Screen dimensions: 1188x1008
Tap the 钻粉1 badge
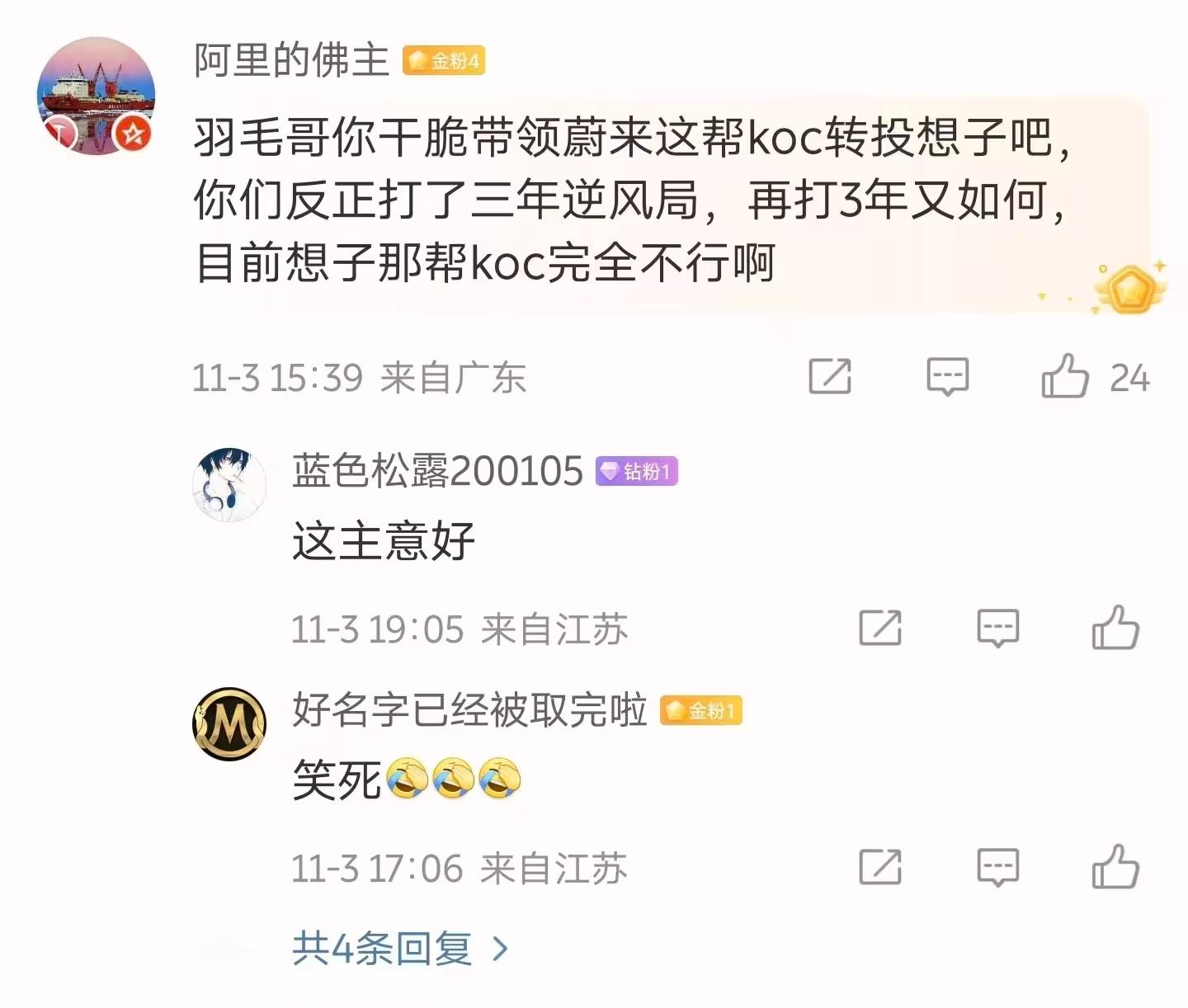tap(637, 471)
